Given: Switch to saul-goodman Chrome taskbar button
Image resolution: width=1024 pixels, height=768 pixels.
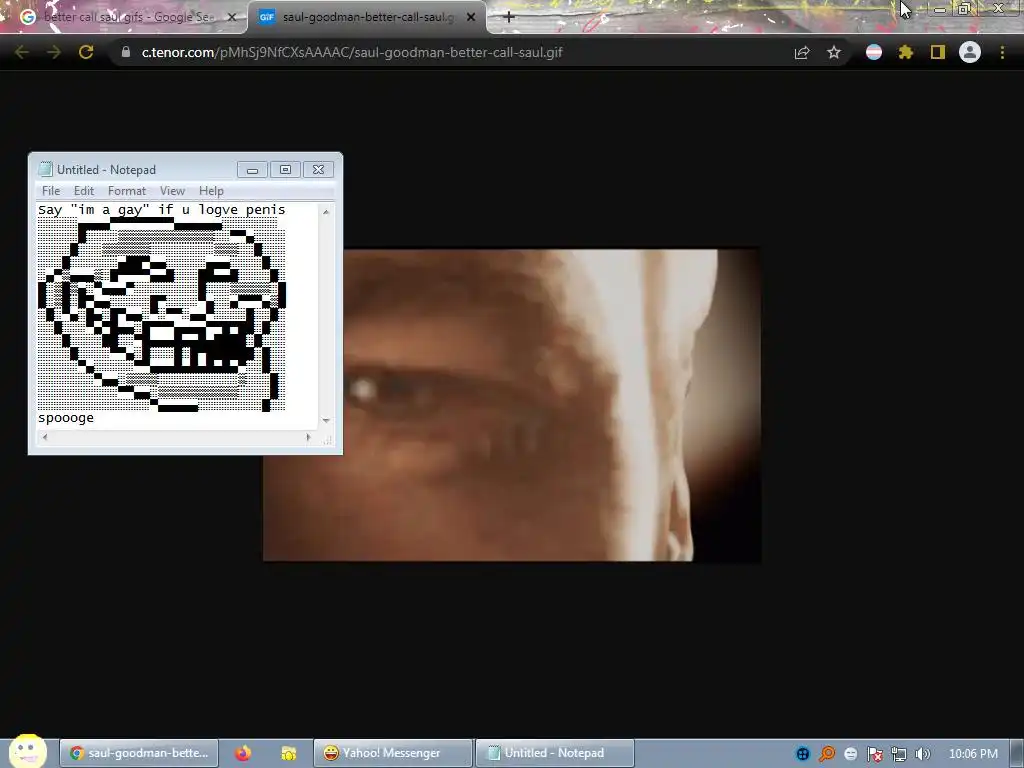Looking at the screenshot, I should point(139,753).
